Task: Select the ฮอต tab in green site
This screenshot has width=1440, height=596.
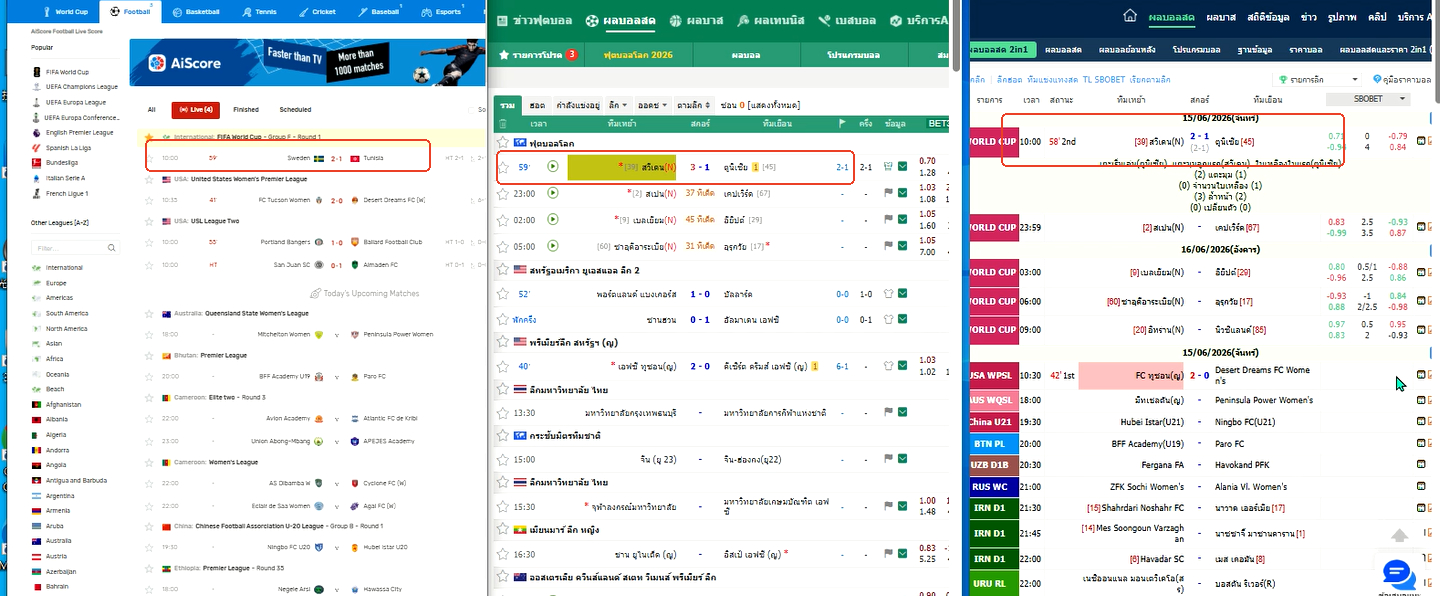Action: (x=537, y=105)
